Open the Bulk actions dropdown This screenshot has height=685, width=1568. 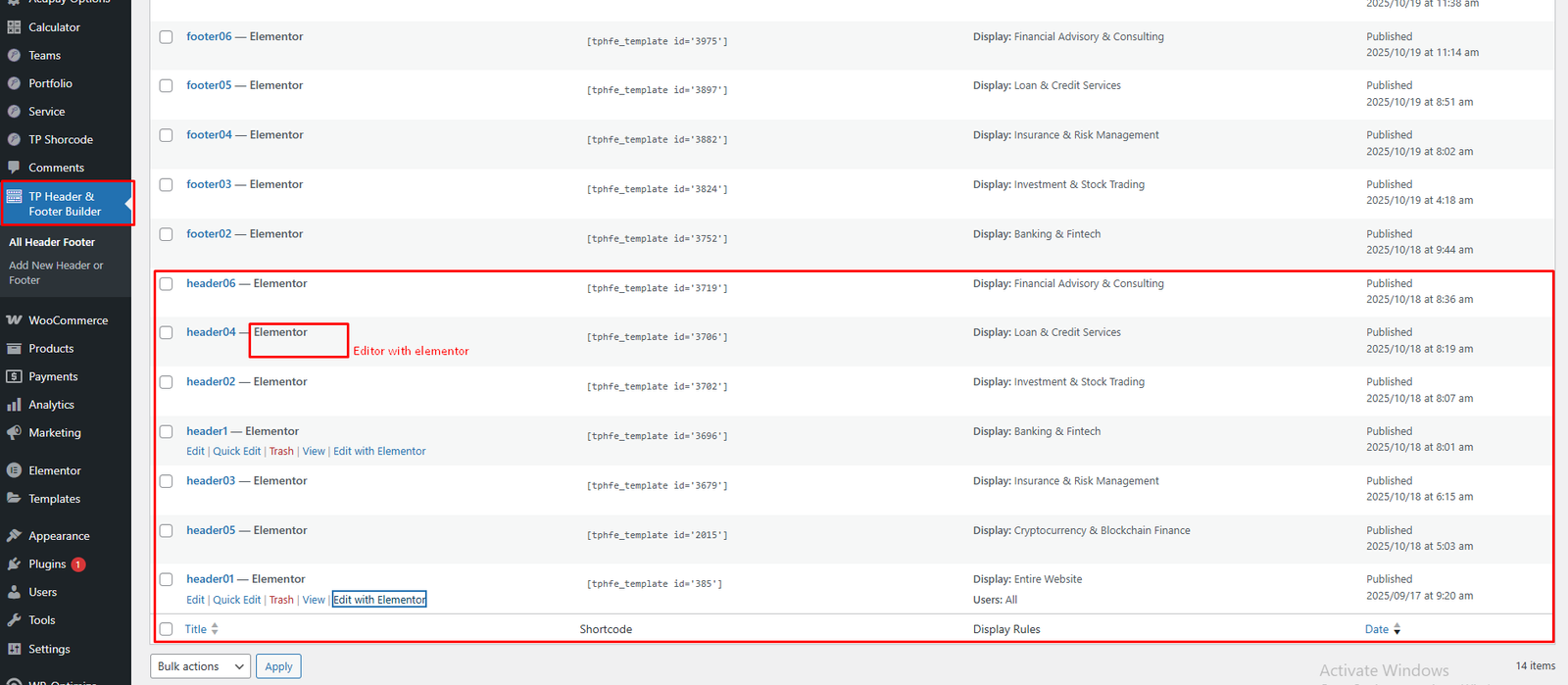click(x=200, y=666)
